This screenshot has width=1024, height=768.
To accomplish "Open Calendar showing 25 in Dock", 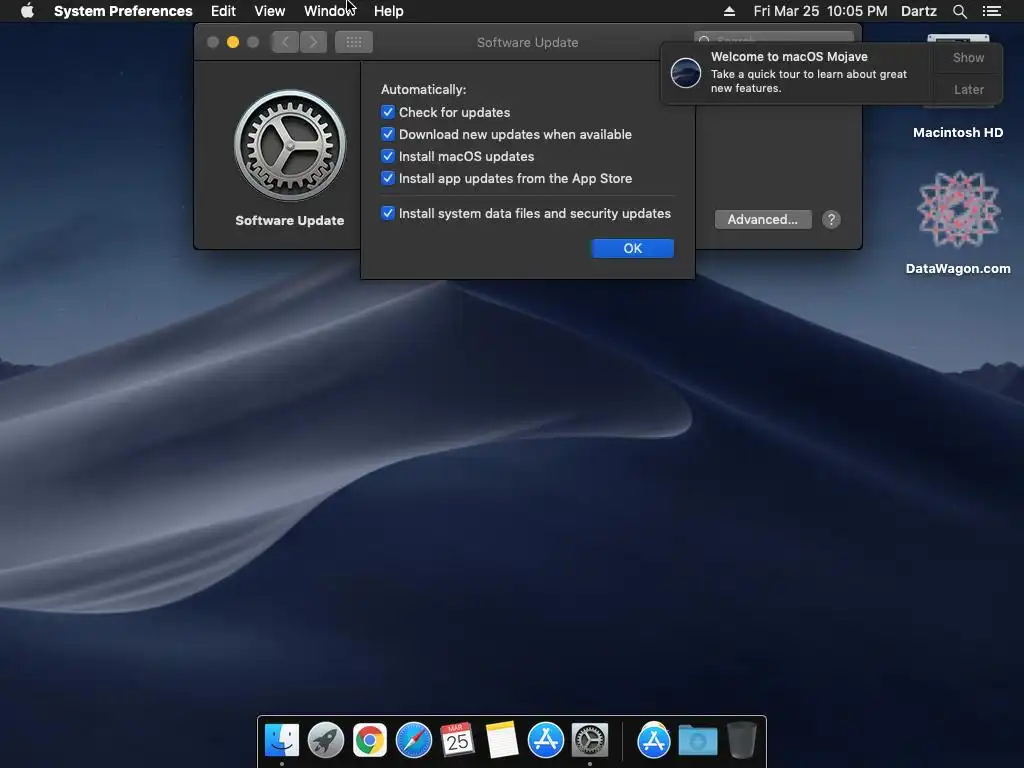I will point(457,740).
